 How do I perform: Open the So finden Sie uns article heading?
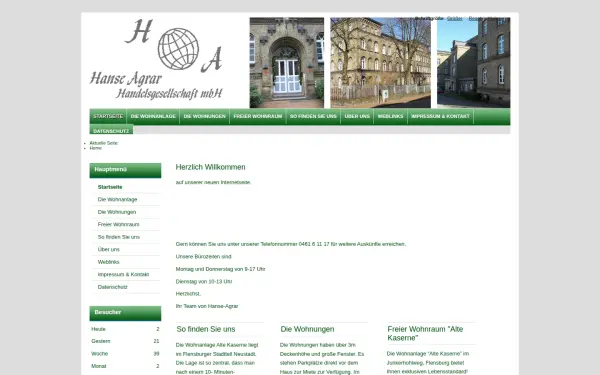(206, 329)
